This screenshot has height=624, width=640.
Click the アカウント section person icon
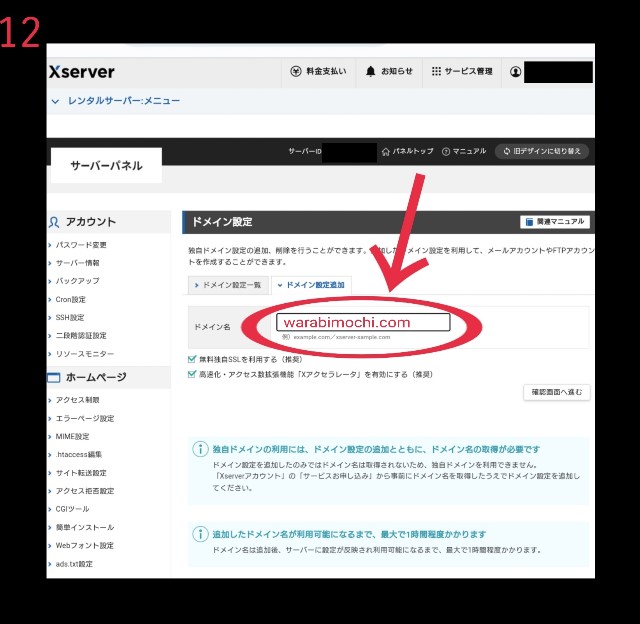[54, 222]
